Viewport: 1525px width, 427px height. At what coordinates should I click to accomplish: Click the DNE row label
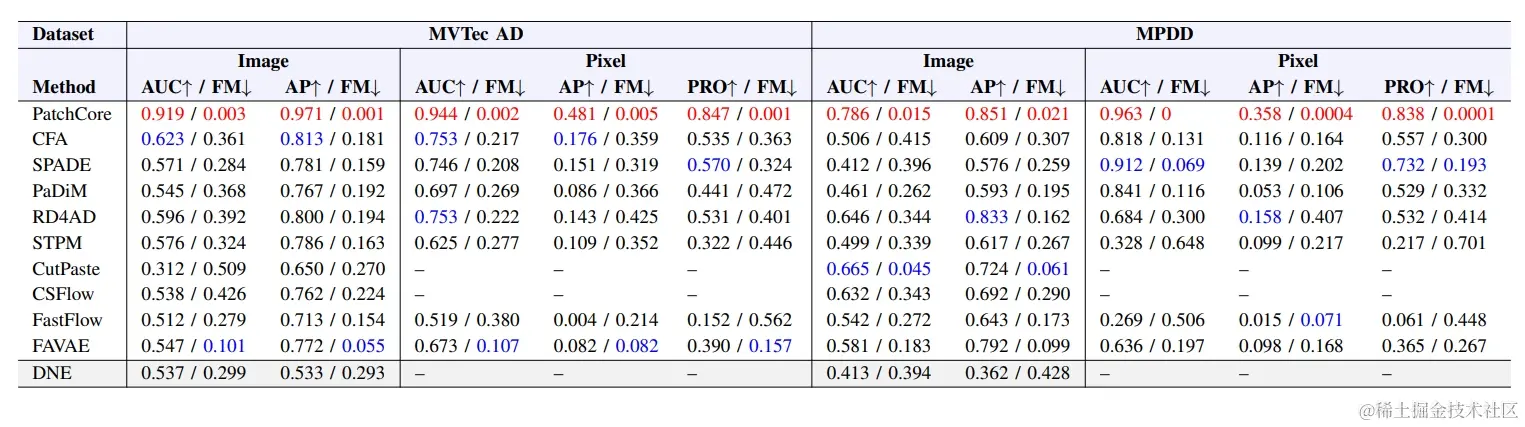tap(51, 374)
